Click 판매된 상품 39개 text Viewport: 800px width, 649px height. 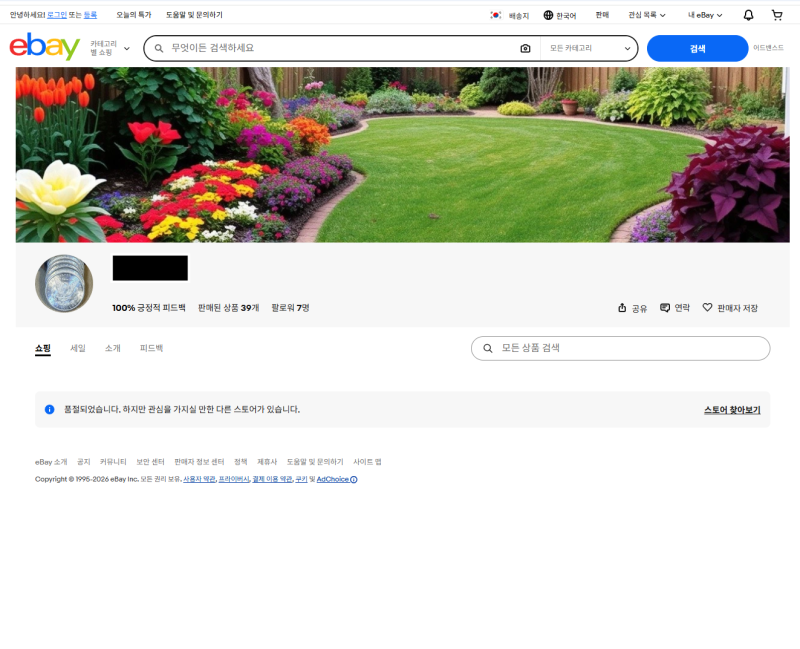229,308
